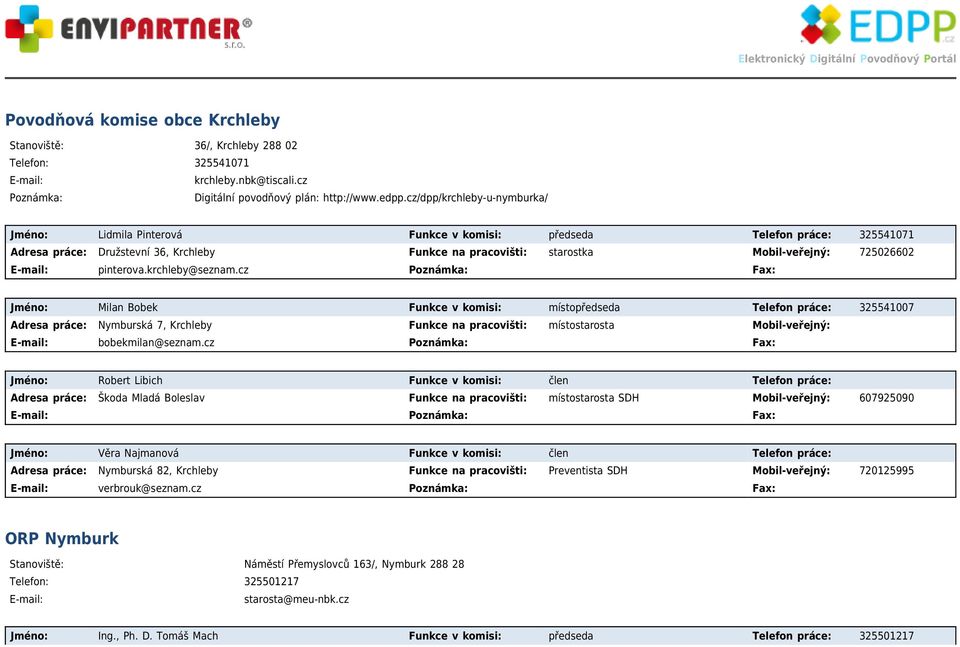Select the name Milan Bobek
The height and width of the screenshot is (647, 960).
(x=127, y=308)
